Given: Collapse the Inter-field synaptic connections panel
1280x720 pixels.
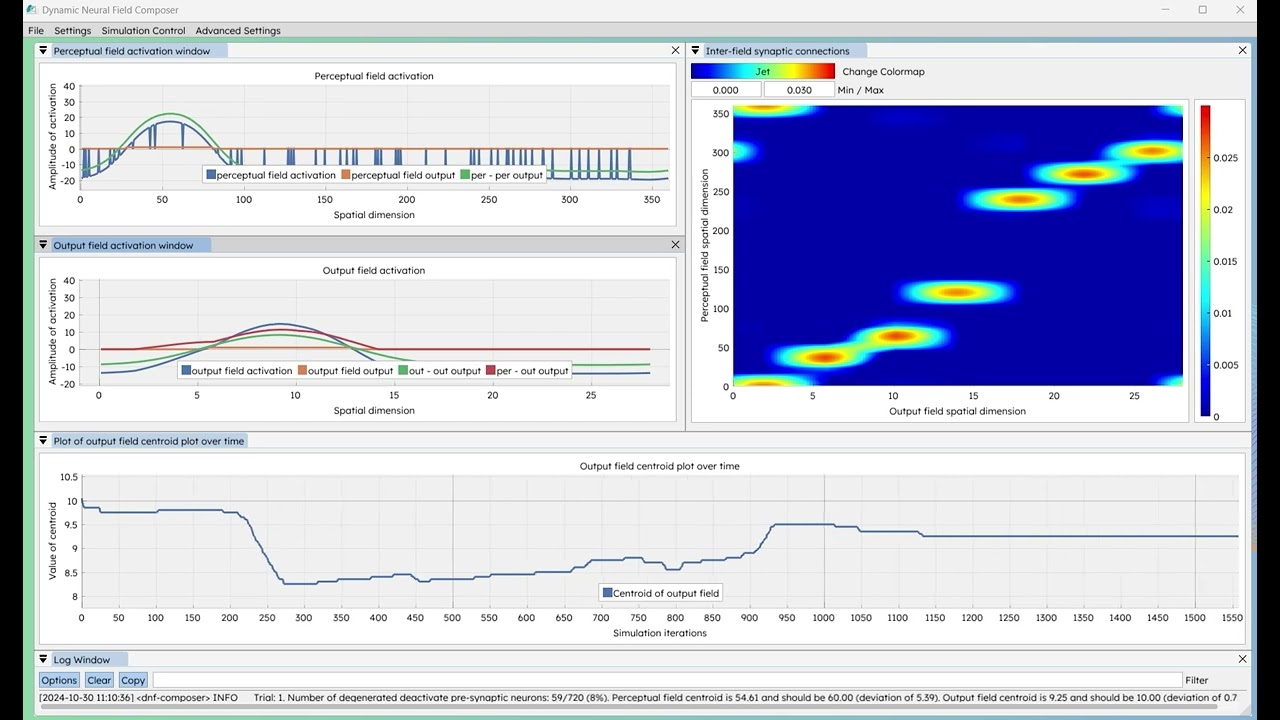Looking at the screenshot, I should tap(695, 50).
